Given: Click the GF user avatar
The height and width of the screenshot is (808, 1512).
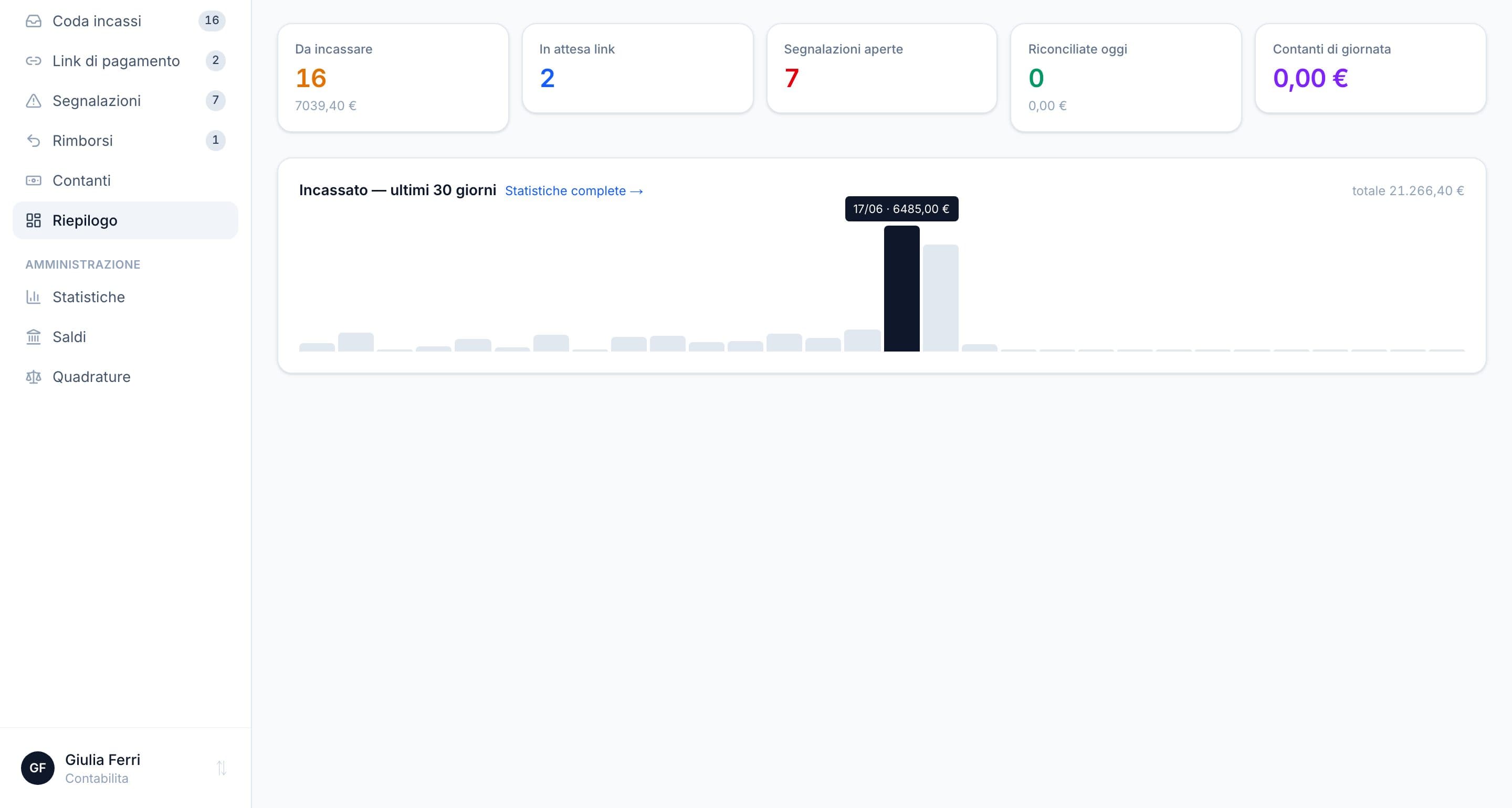Looking at the screenshot, I should (38, 768).
